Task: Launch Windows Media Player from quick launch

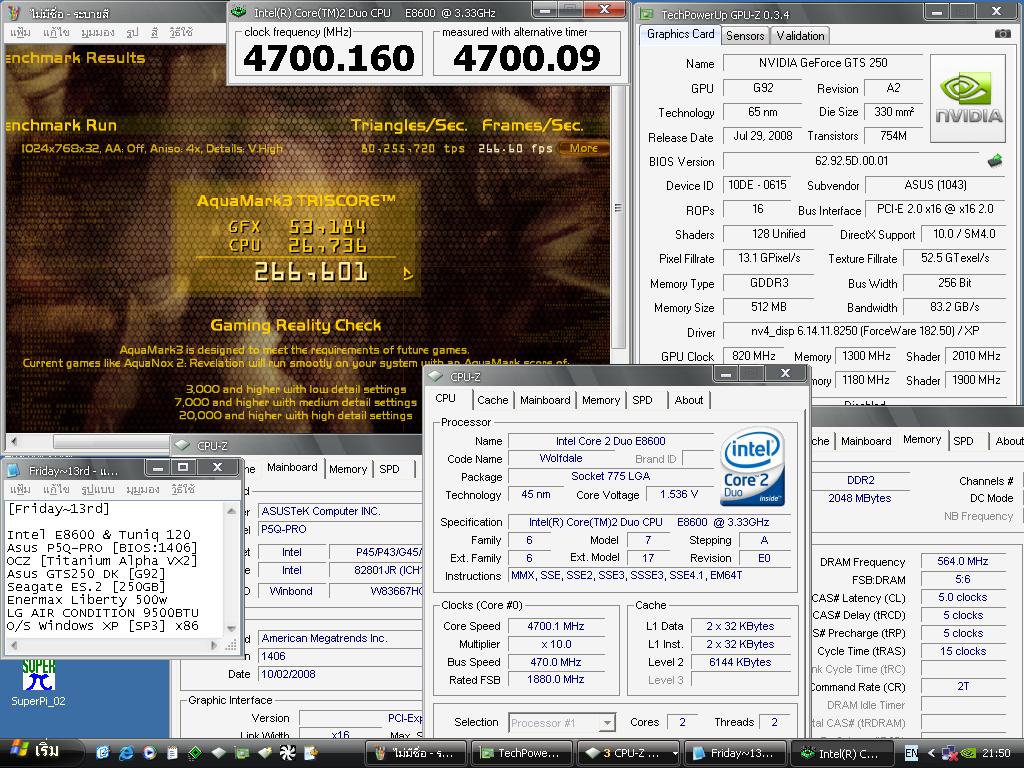Action: coord(149,753)
